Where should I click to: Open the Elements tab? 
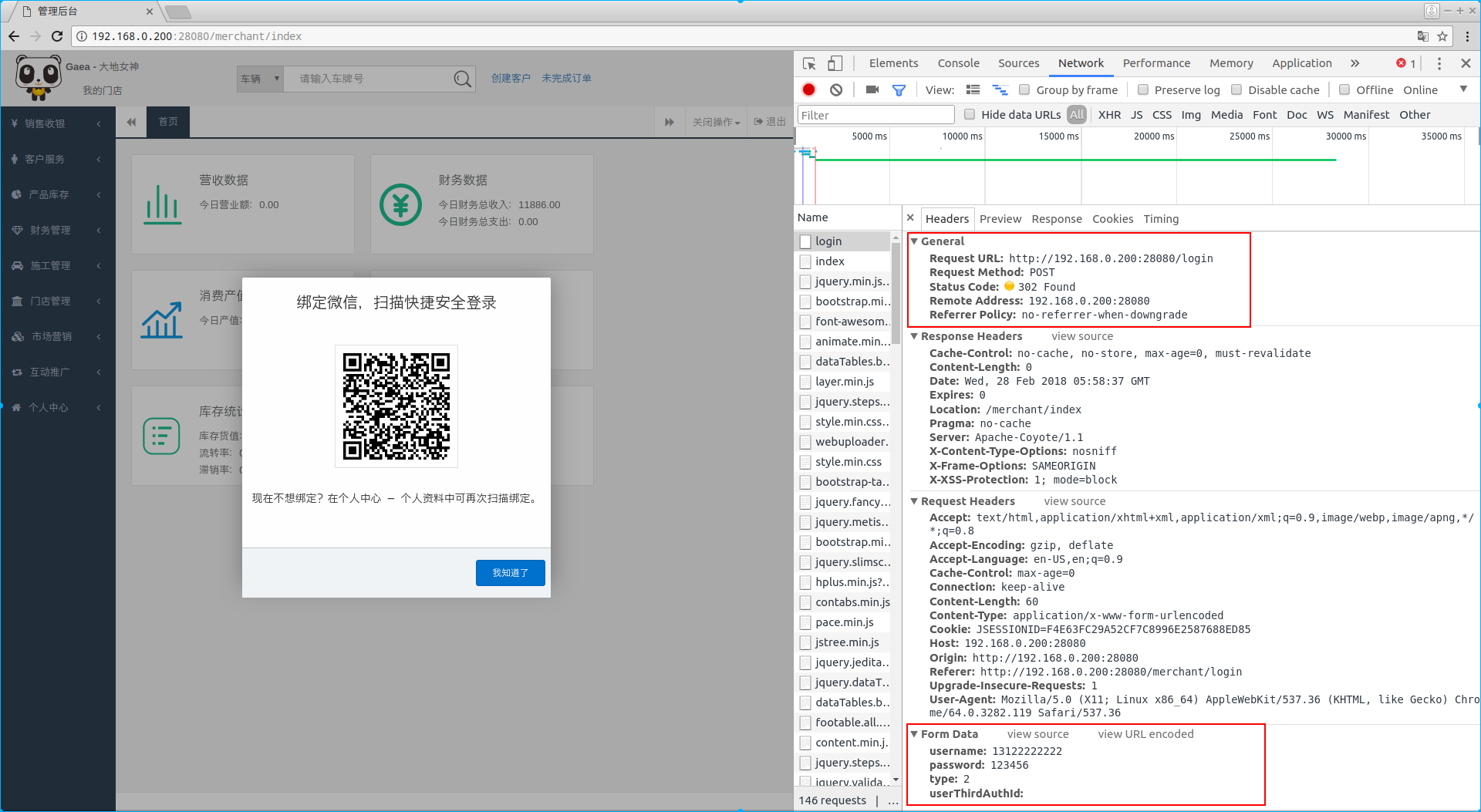[893, 63]
